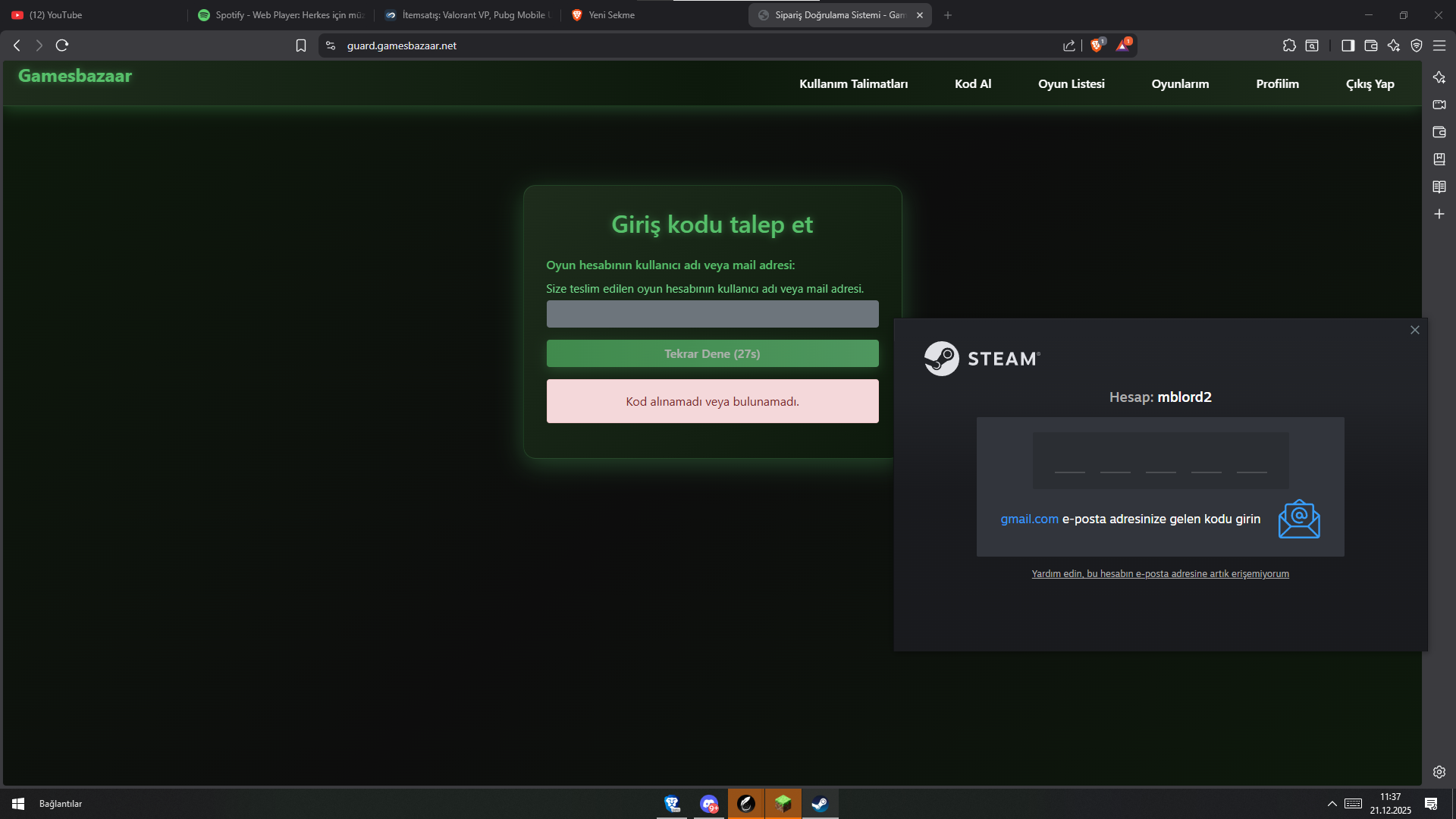Add a new item to the sidebar
1456x819 pixels.
coord(1439,214)
